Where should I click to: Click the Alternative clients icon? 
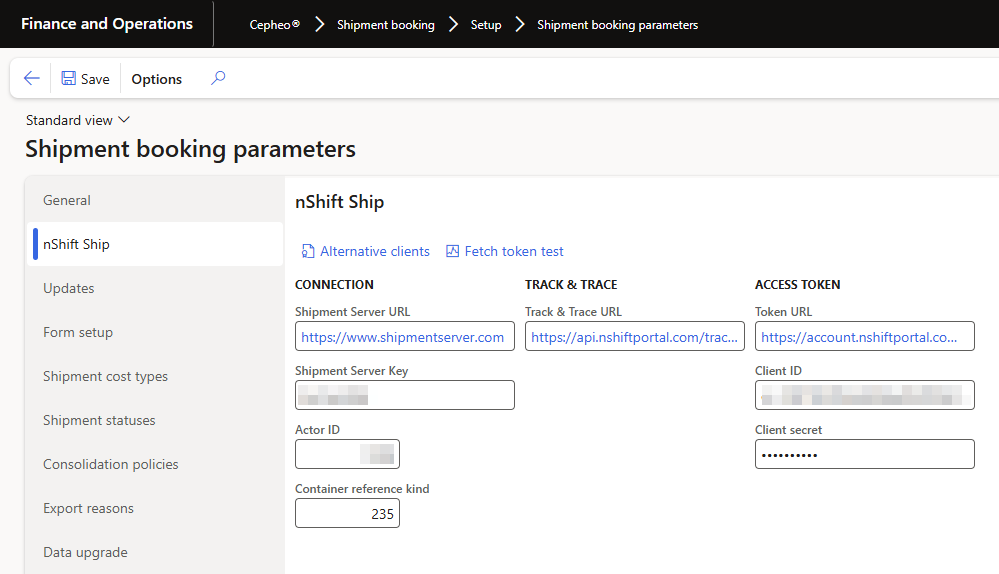[x=308, y=252]
